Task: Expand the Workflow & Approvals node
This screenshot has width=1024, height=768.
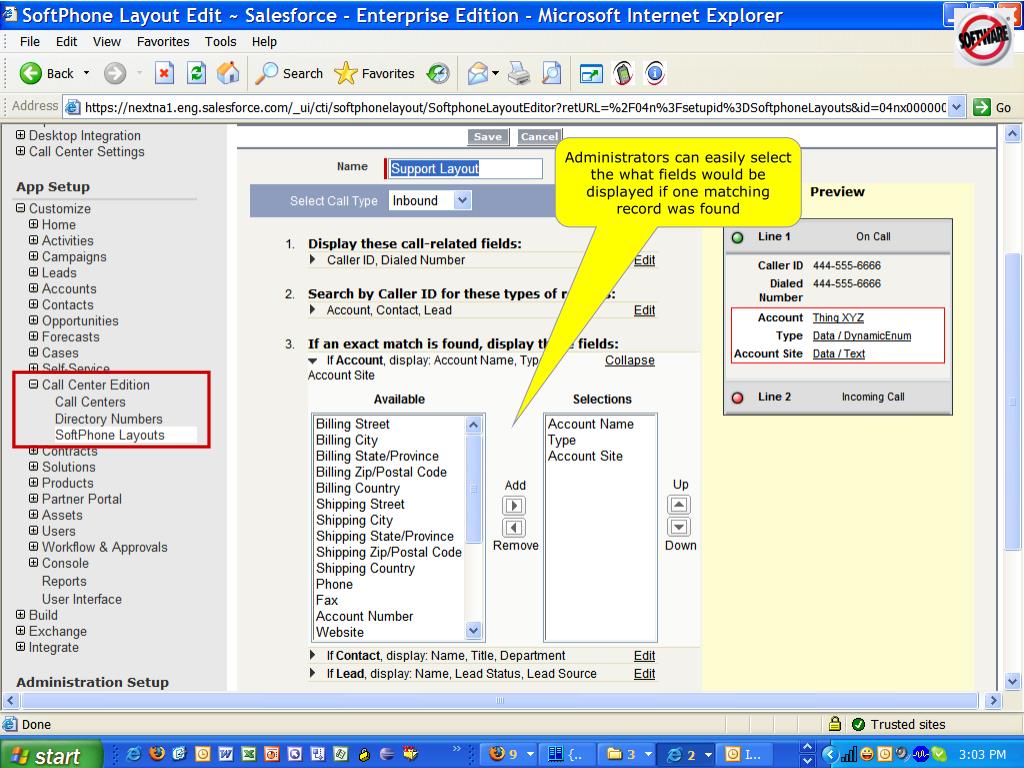Action: pyautogui.click(x=34, y=547)
